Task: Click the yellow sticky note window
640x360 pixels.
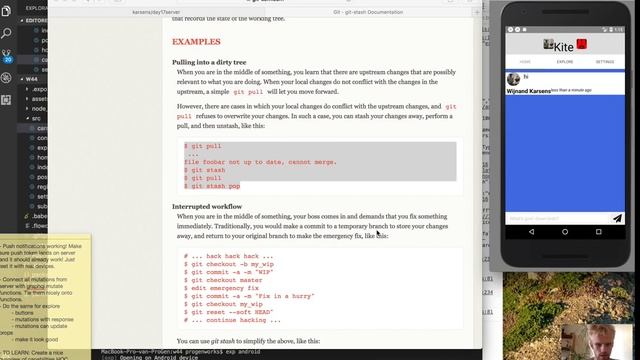Action: (x=45, y=296)
